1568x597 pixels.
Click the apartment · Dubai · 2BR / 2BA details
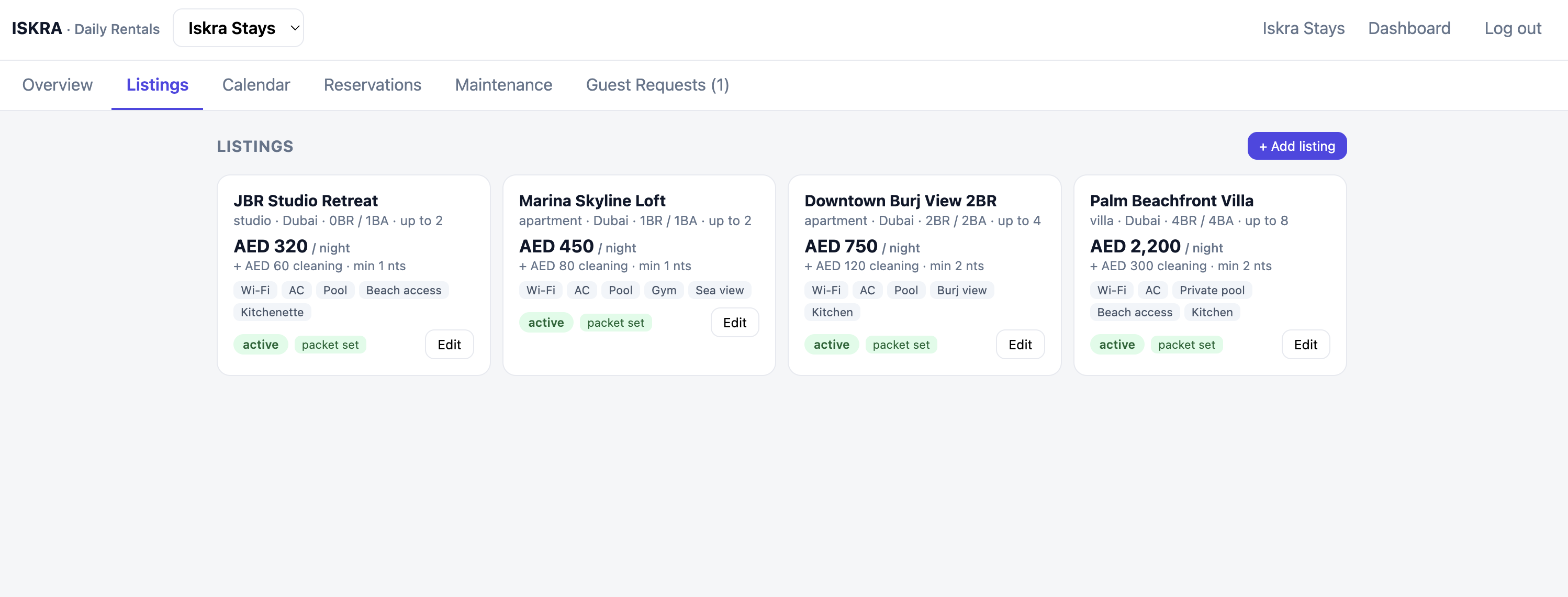(922, 220)
